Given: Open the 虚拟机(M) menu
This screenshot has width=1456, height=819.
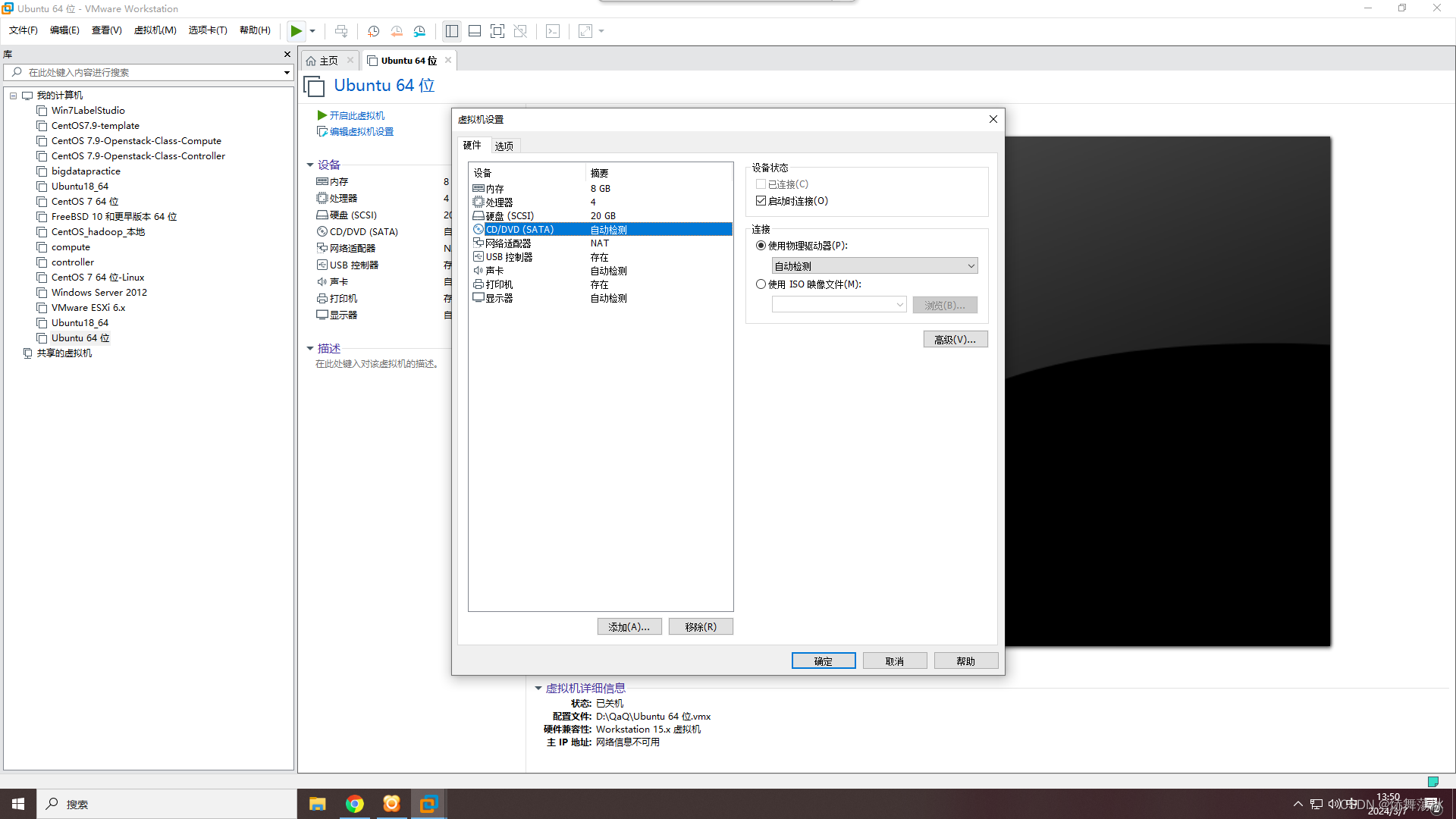Looking at the screenshot, I should pos(155,30).
